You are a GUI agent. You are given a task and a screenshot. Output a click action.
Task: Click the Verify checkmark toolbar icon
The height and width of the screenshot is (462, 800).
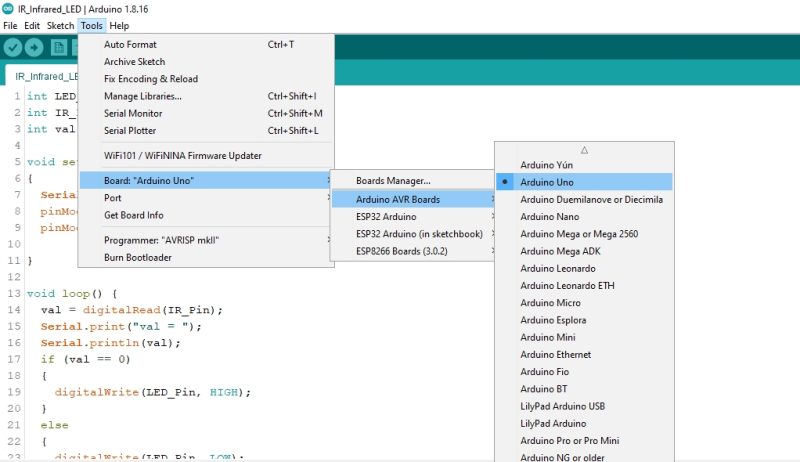[13, 47]
